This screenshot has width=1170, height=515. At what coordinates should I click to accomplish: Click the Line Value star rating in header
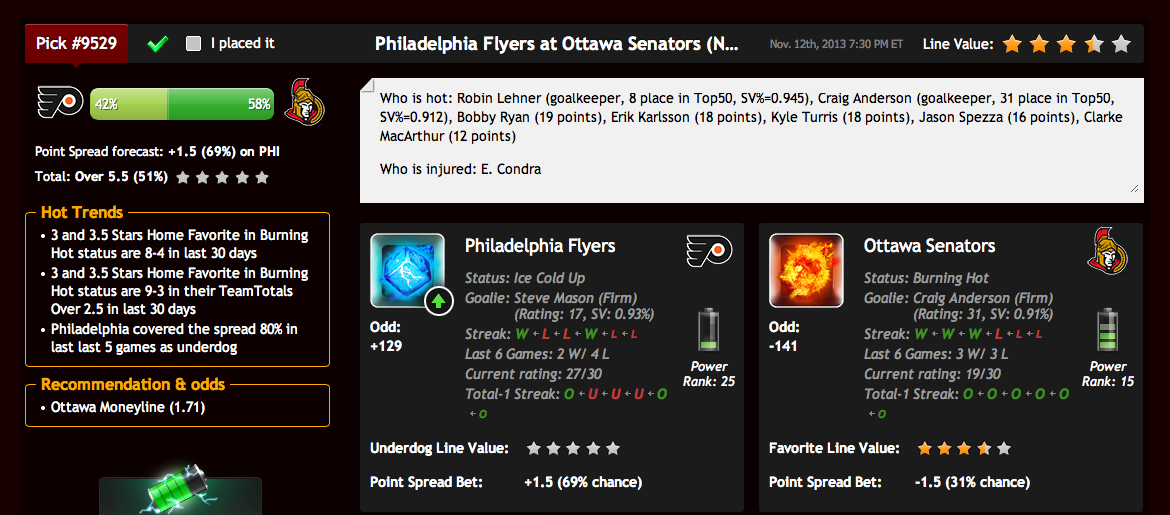click(1066, 44)
